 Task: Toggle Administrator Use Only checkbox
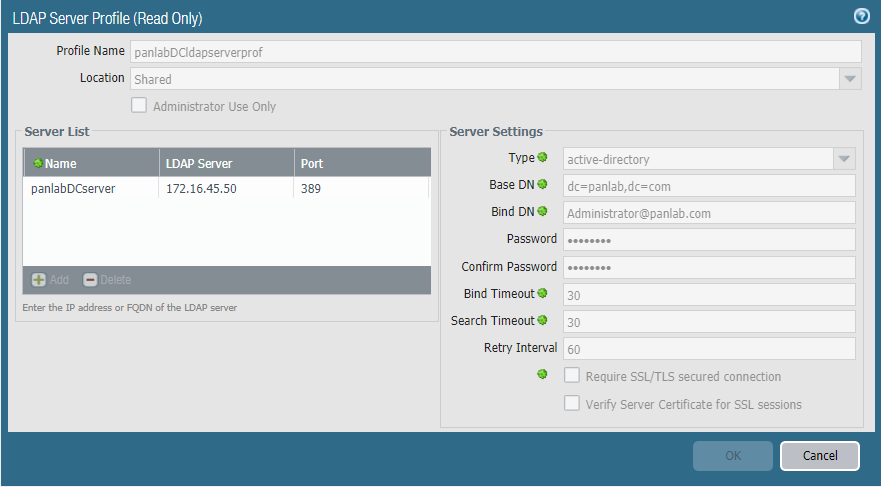pos(139,105)
